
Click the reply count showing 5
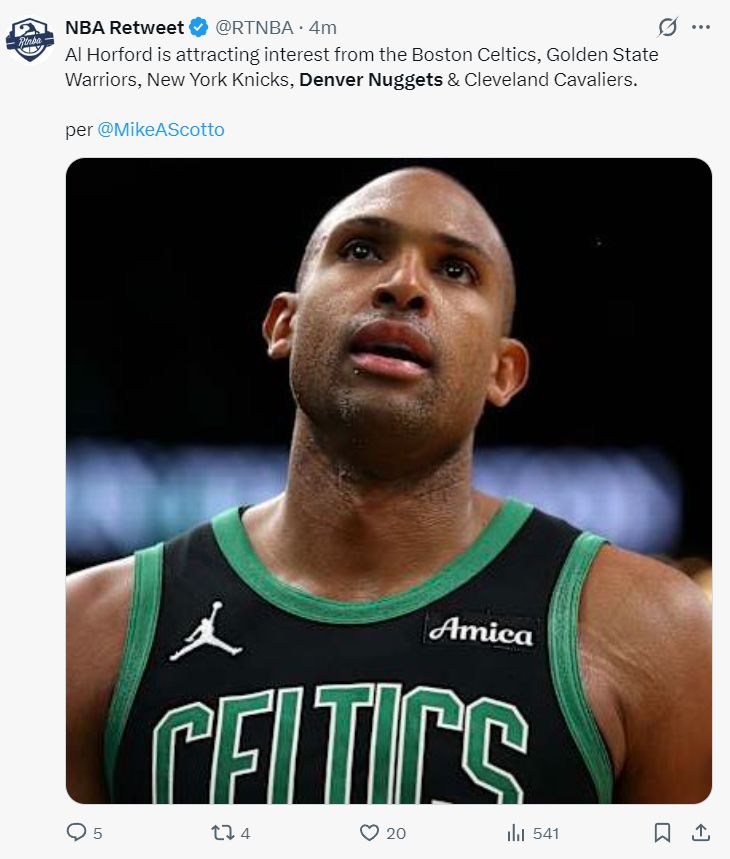point(97,833)
